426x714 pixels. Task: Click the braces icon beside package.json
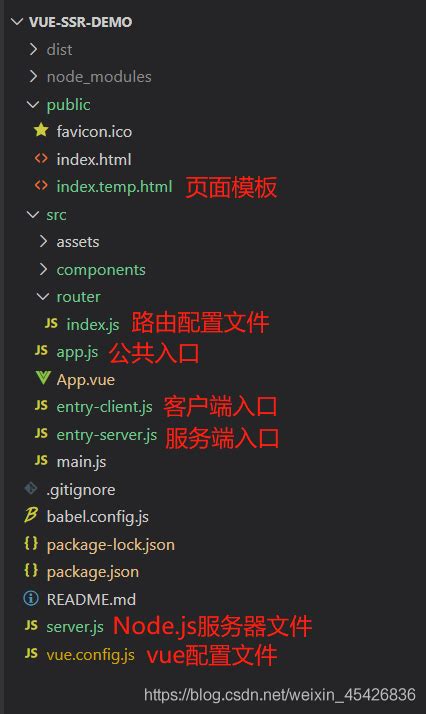[x=31, y=571]
